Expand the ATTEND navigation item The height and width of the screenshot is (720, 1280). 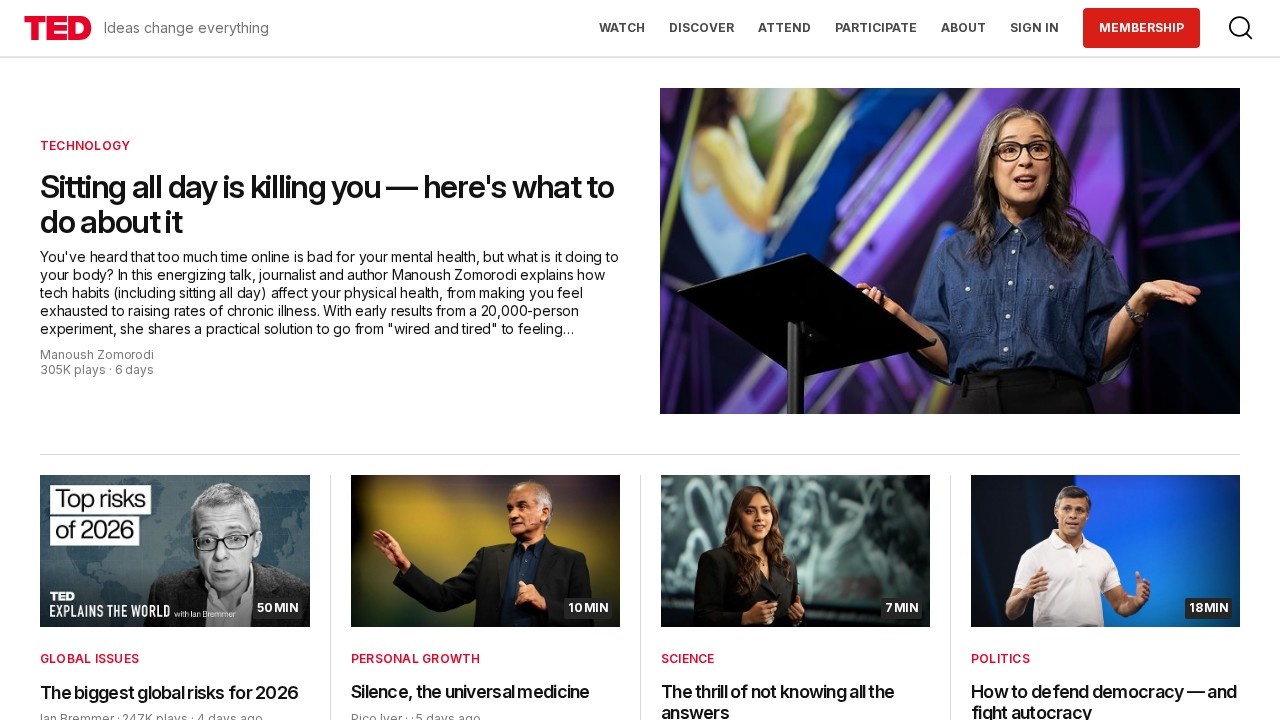click(784, 28)
